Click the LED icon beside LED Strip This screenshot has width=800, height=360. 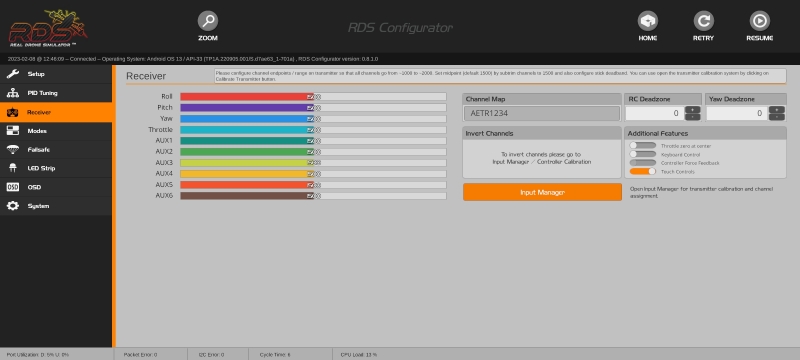pos(13,168)
